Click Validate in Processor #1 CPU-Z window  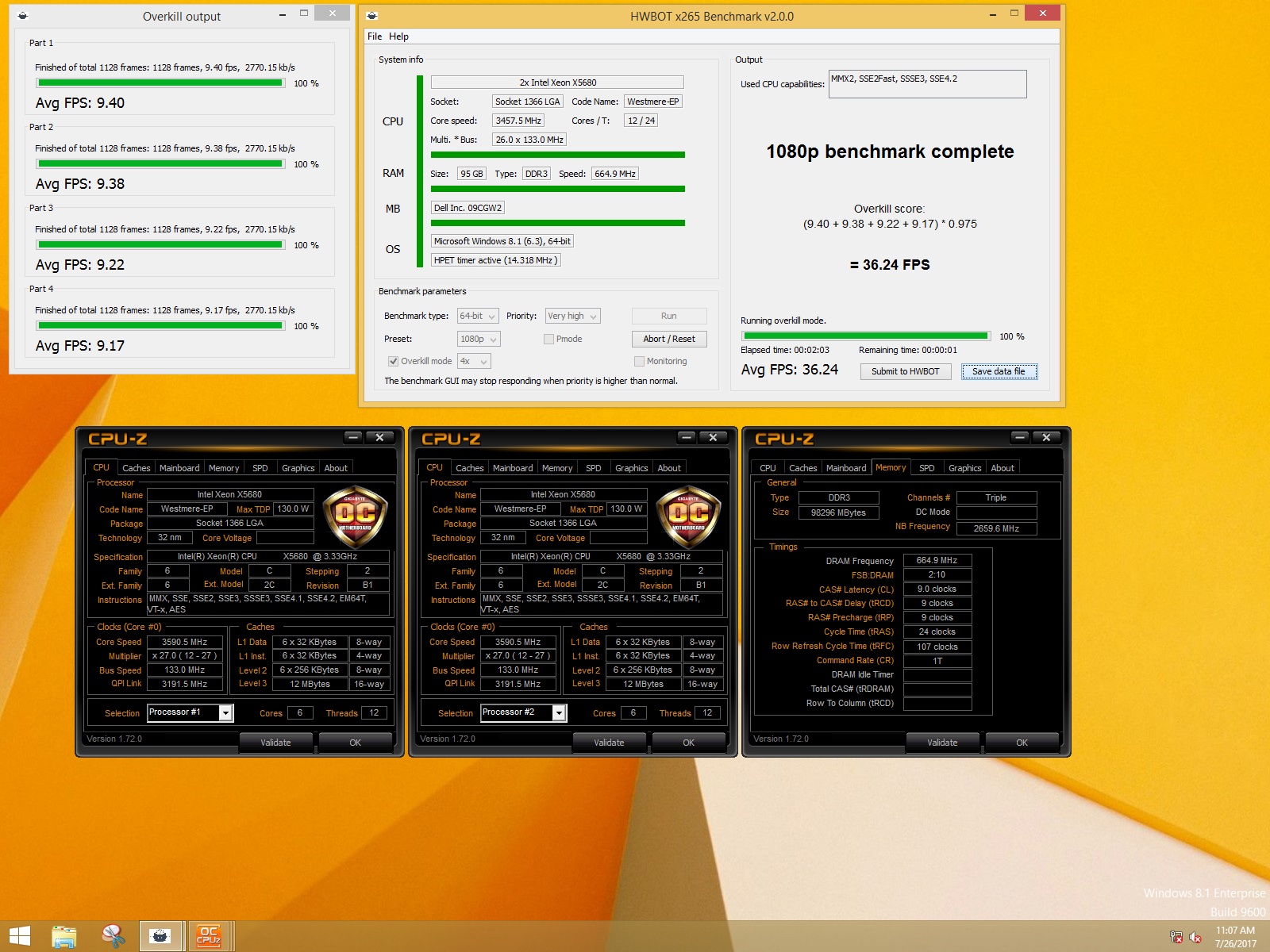coord(275,743)
